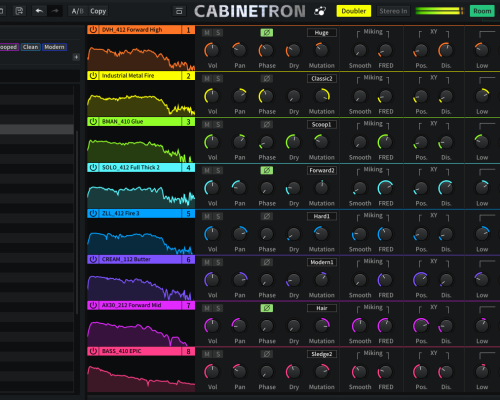This screenshot has height=400, width=500.
Task: Click slot 4 cyan FRED knob
Action: point(385,188)
